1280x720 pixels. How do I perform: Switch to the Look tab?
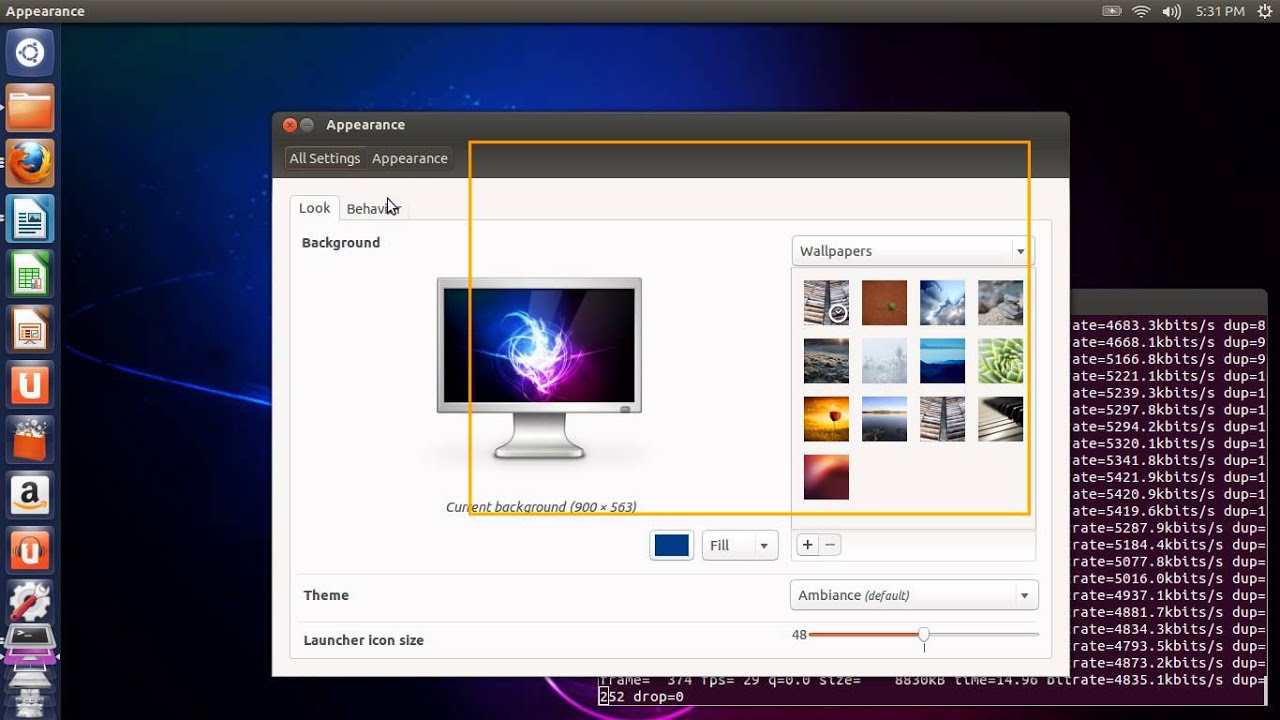point(314,208)
